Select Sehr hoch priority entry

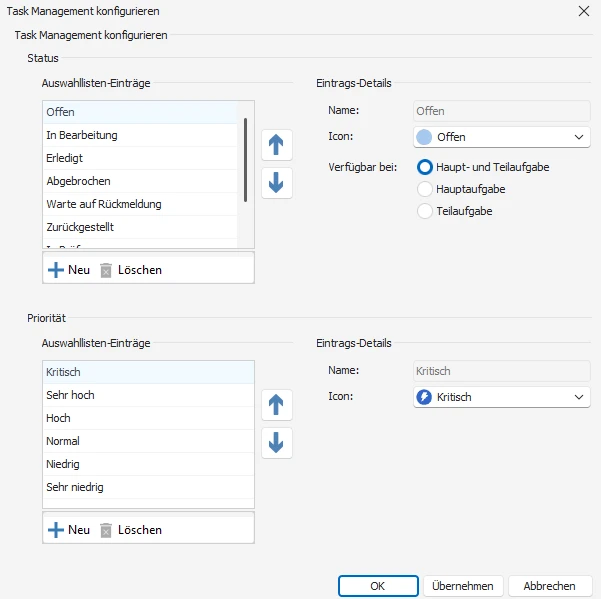point(148,395)
